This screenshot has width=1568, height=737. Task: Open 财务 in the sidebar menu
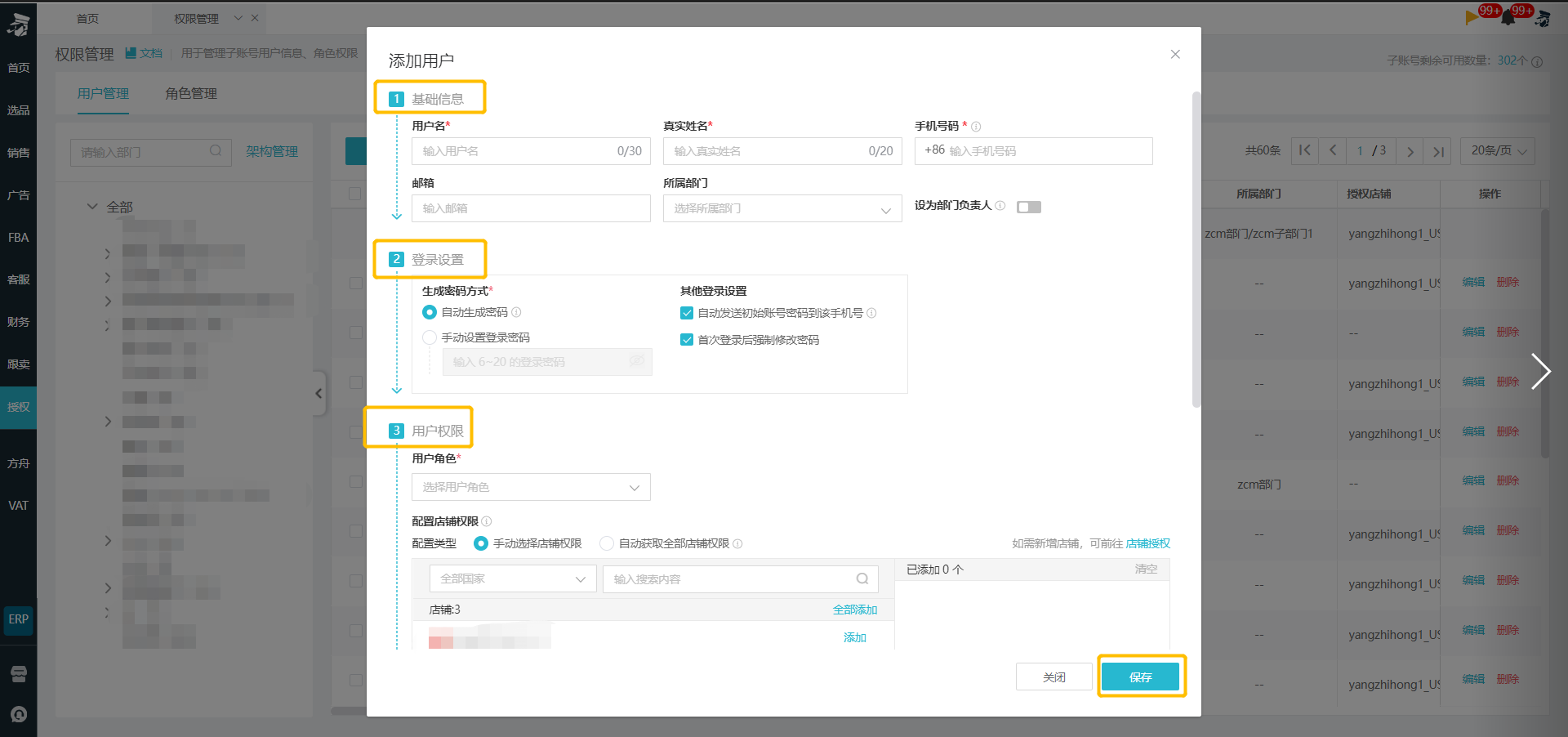click(18, 322)
